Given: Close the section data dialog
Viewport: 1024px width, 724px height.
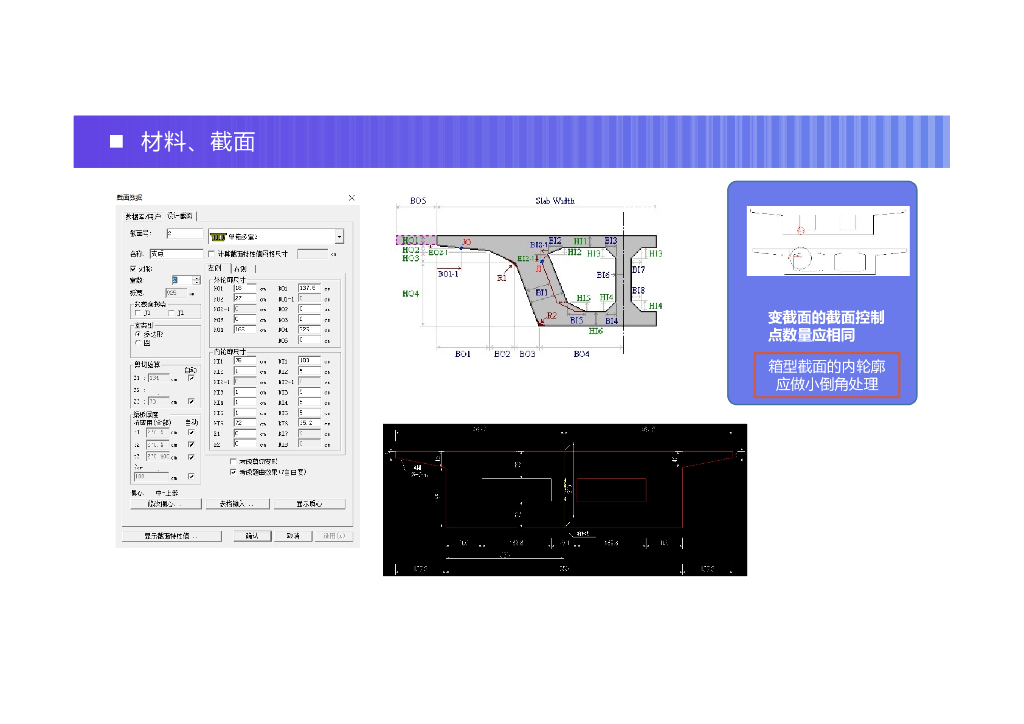Looking at the screenshot, I should point(352,198).
